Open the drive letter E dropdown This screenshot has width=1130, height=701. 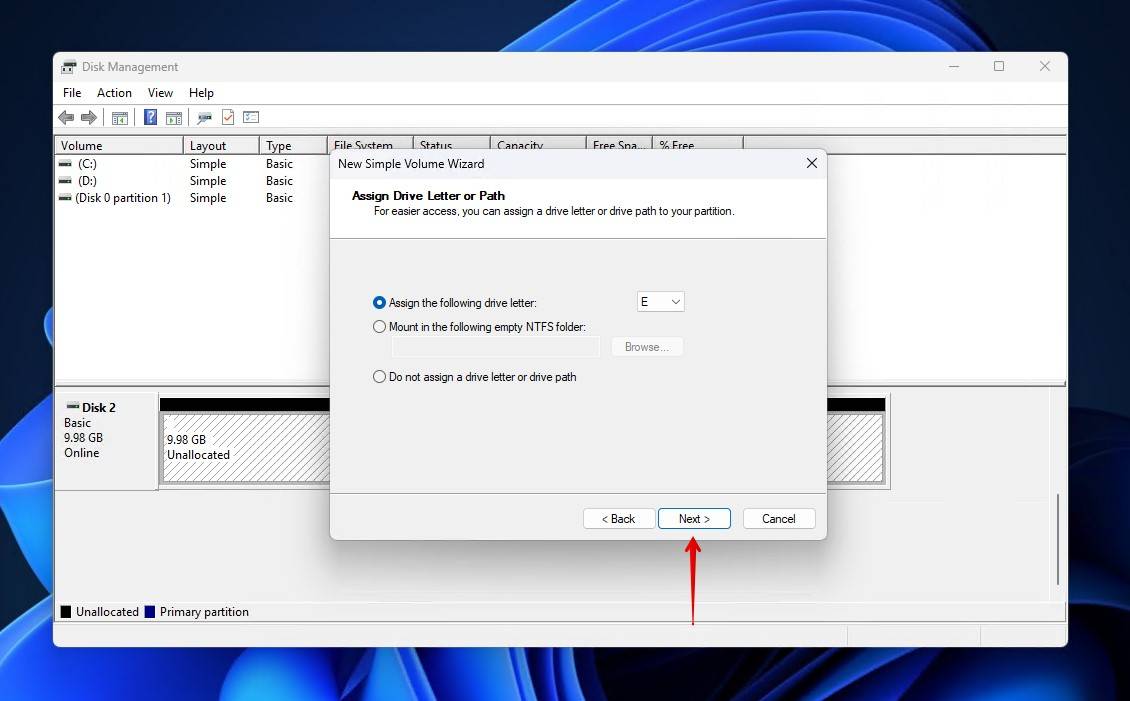pos(661,302)
